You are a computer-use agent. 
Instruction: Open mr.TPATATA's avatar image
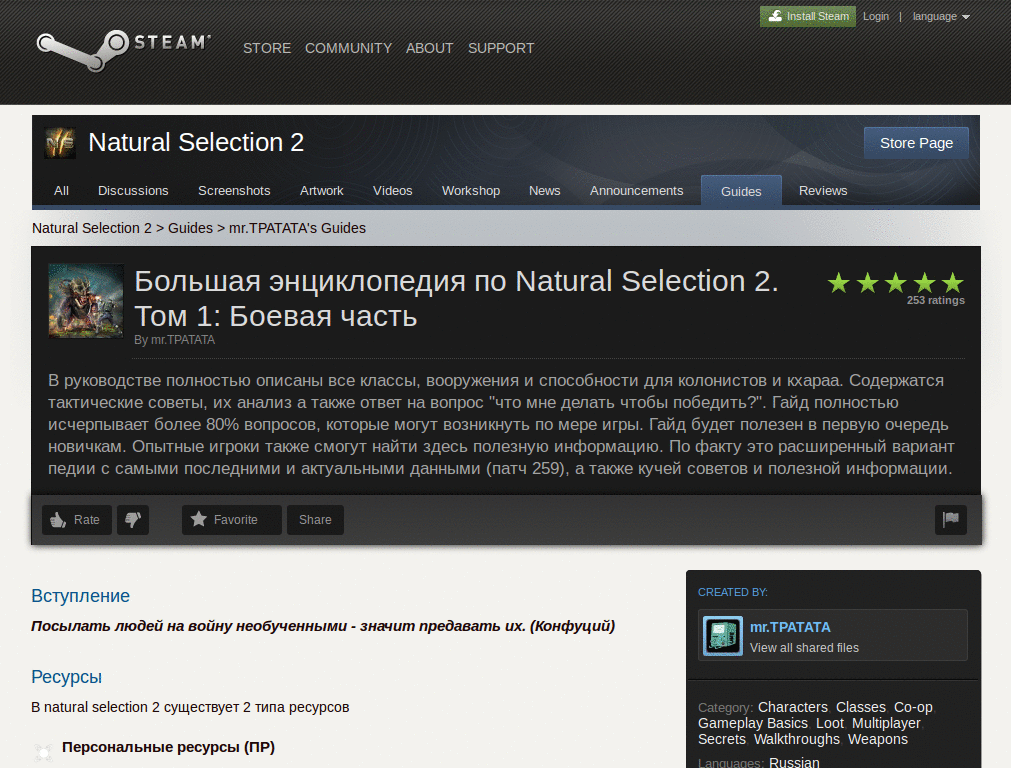point(723,635)
